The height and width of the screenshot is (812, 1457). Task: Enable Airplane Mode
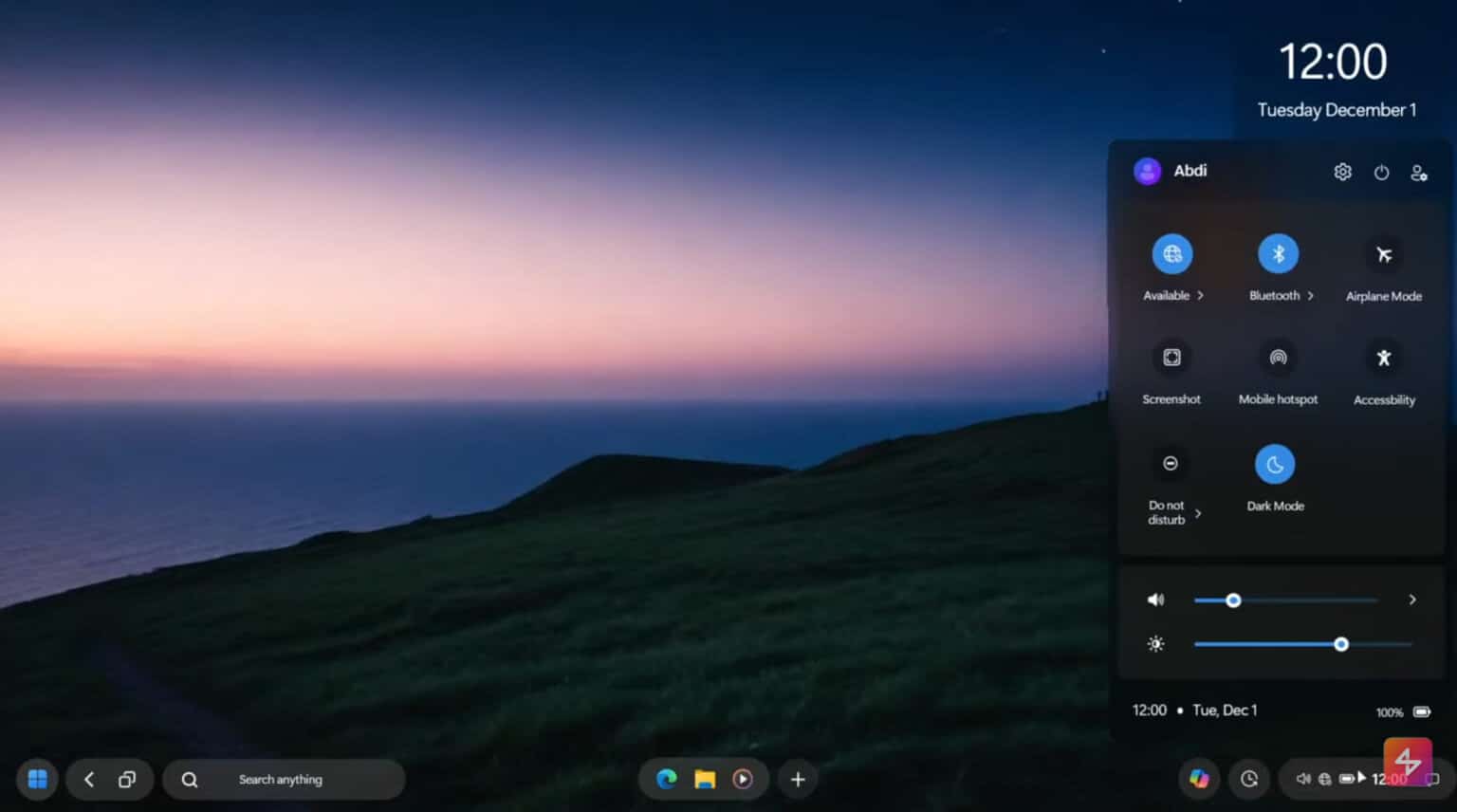pos(1383,254)
